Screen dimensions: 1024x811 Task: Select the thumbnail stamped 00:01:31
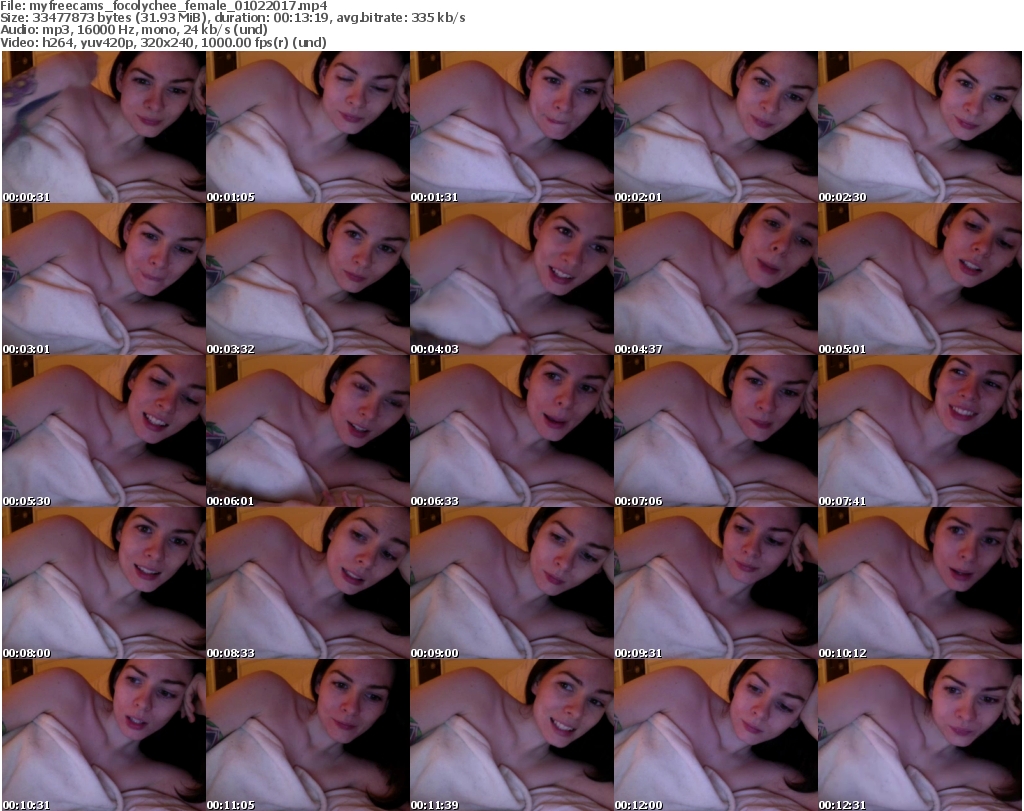click(512, 127)
